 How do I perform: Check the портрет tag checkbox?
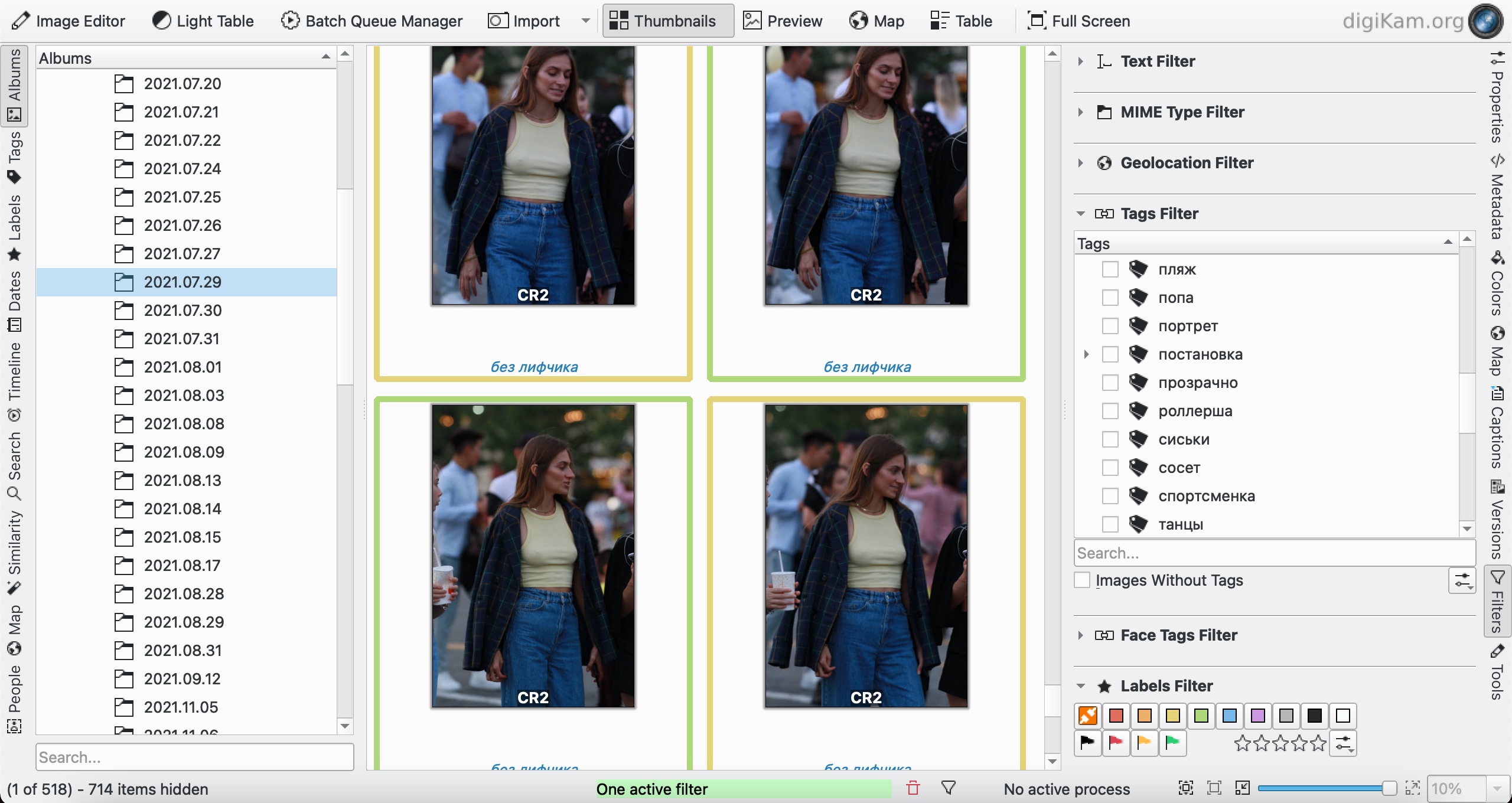click(x=1110, y=326)
